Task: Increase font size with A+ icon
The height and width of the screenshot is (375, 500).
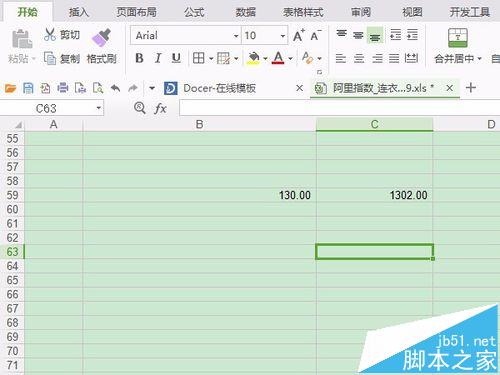Action: tap(299, 35)
